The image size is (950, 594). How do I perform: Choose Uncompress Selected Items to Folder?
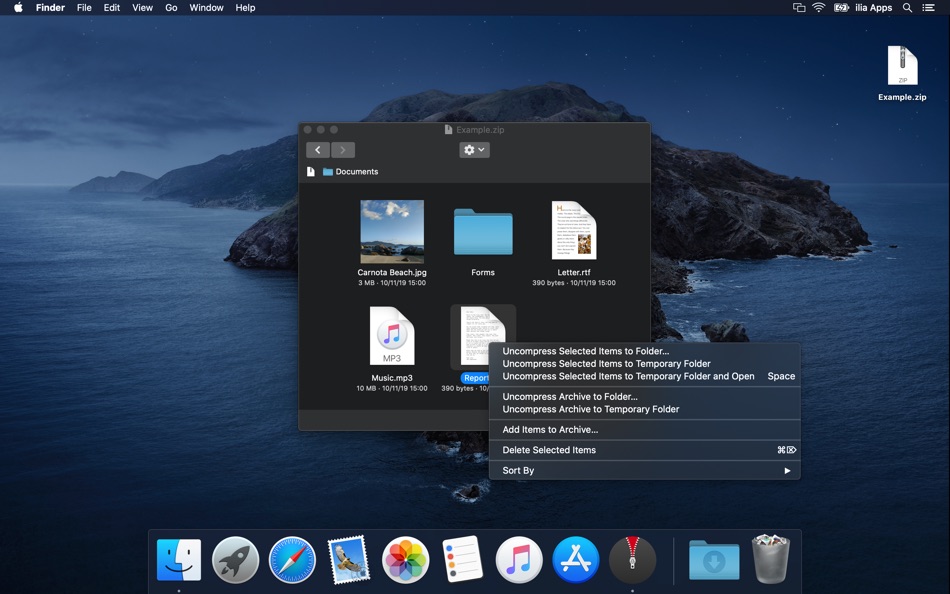(586, 352)
